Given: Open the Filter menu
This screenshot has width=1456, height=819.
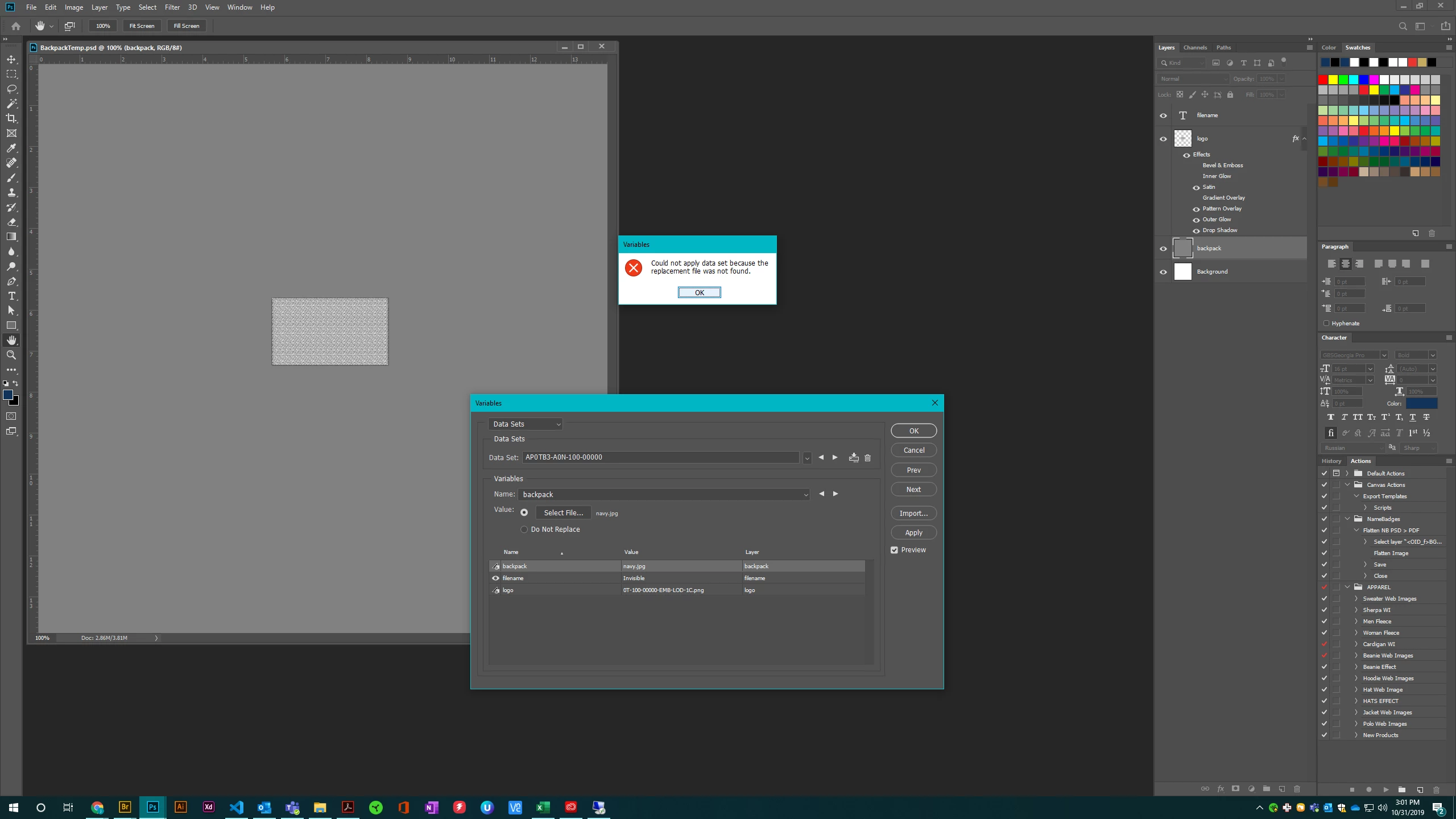Looking at the screenshot, I should [x=172, y=7].
